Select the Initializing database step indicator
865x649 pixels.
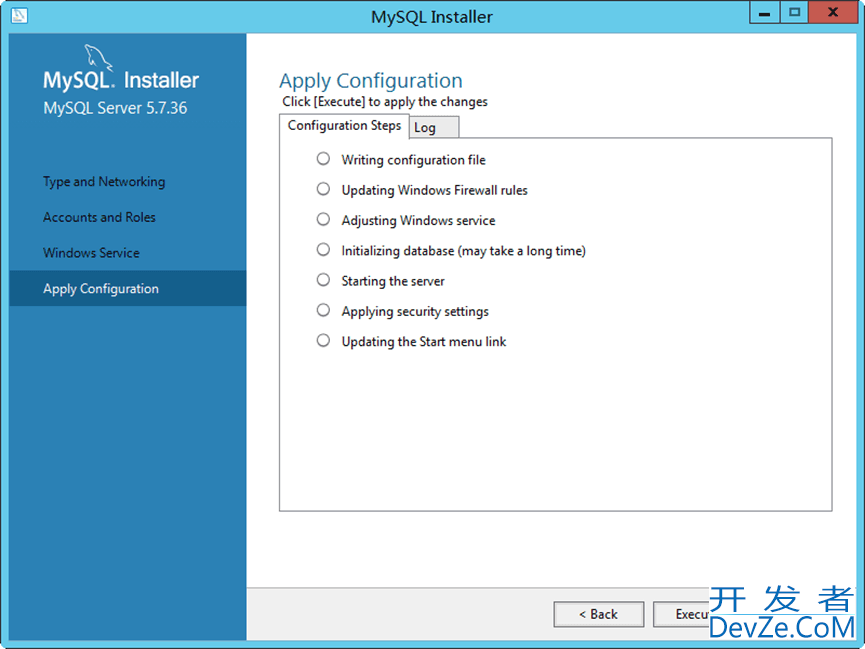(x=323, y=250)
